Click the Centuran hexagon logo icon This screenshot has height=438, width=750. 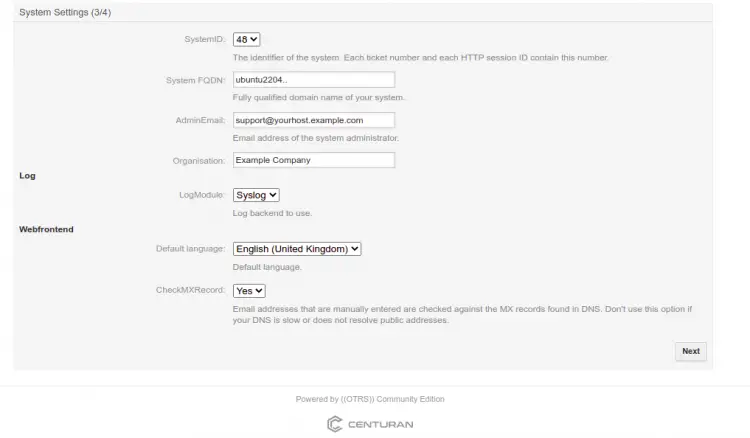(x=335, y=424)
